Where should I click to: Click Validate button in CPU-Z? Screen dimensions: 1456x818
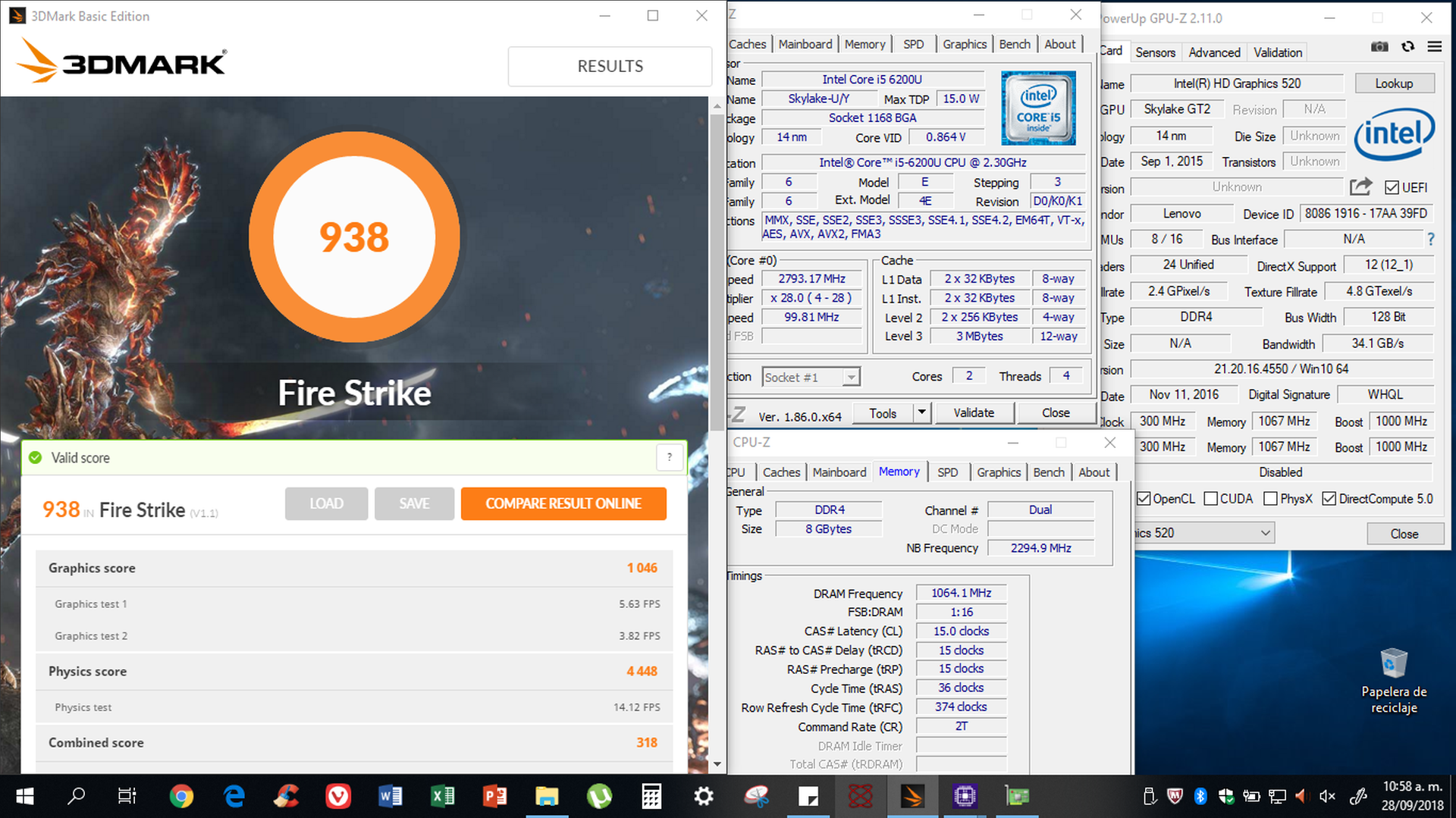974,413
